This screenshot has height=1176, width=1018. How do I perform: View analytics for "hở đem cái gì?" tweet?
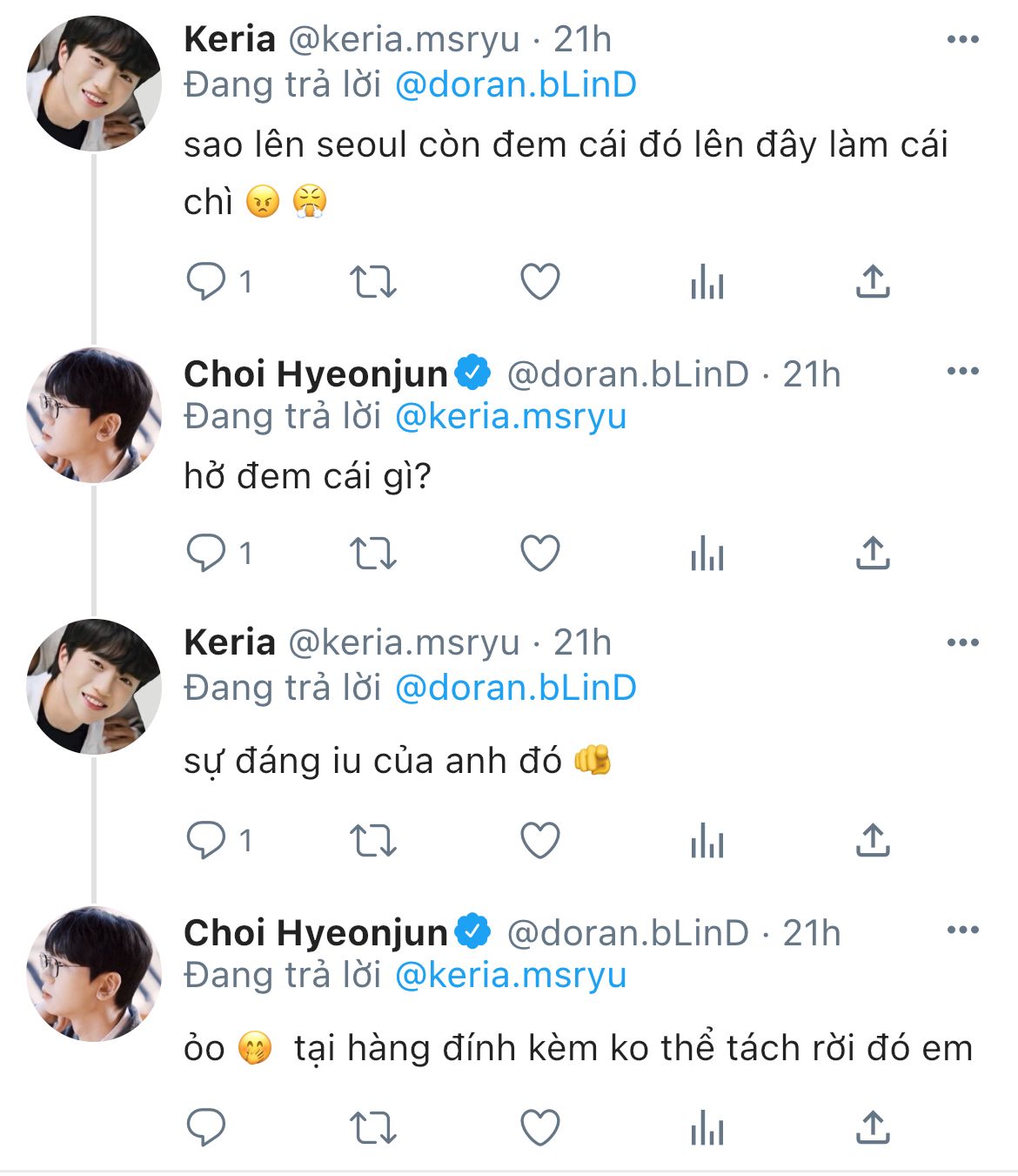[707, 553]
